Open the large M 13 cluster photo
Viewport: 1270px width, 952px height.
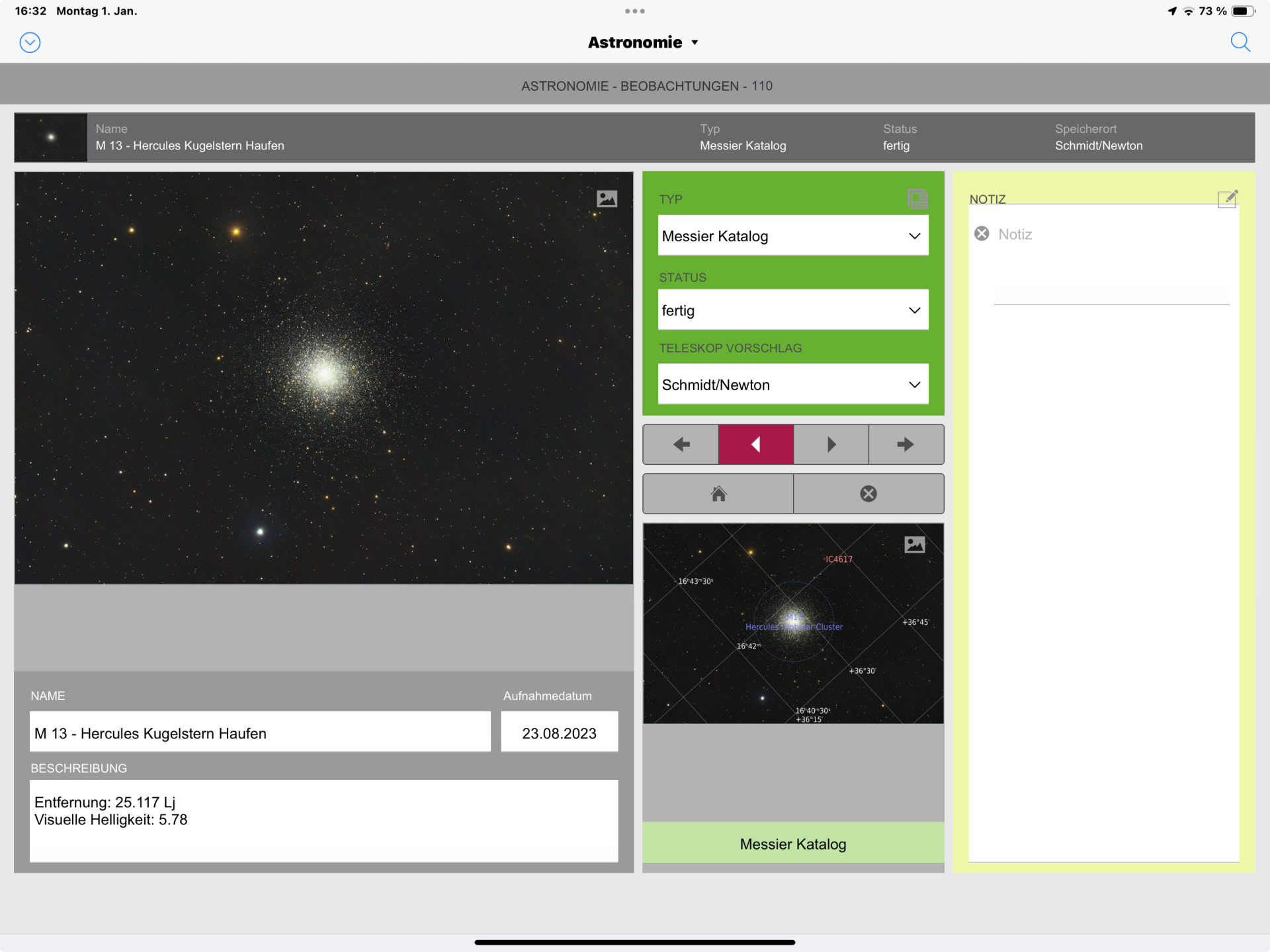(324, 378)
